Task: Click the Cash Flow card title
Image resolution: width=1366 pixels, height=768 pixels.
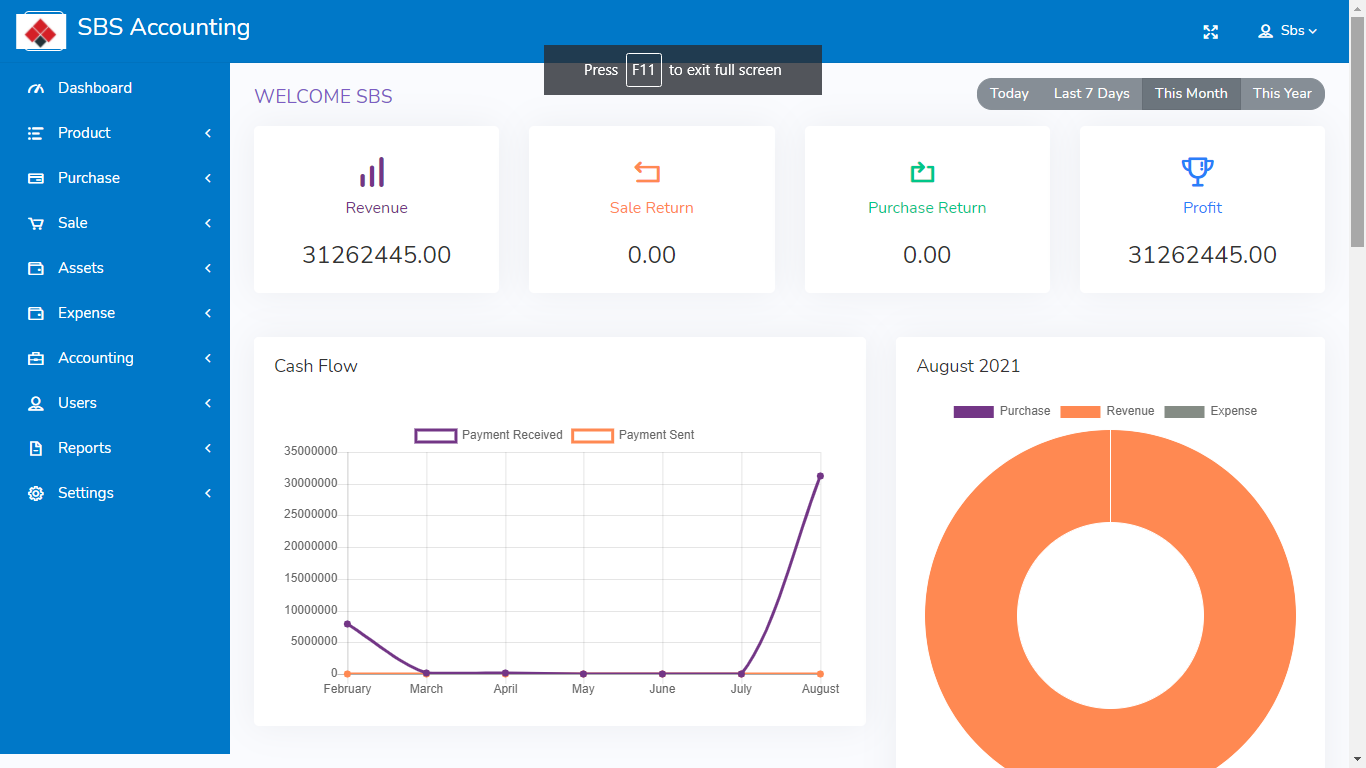Action: [316, 366]
